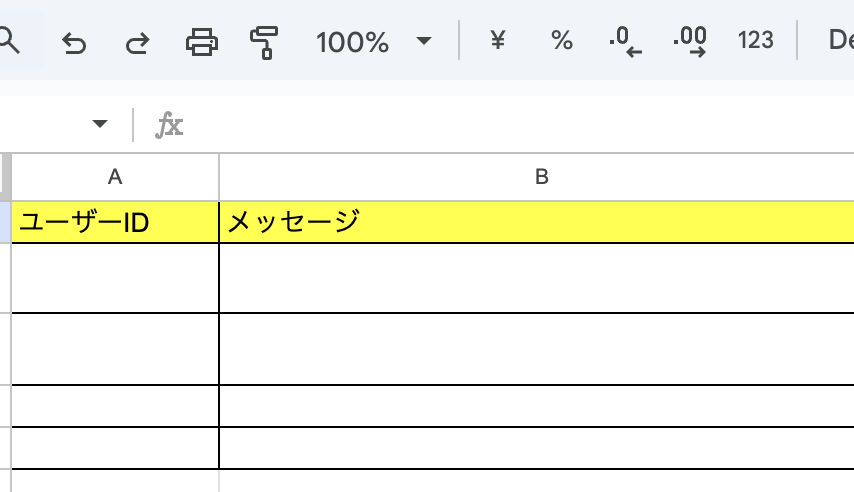The height and width of the screenshot is (492, 854).
Task: Click into the formula bar
Action: pyautogui.click(x=500, y=124)
